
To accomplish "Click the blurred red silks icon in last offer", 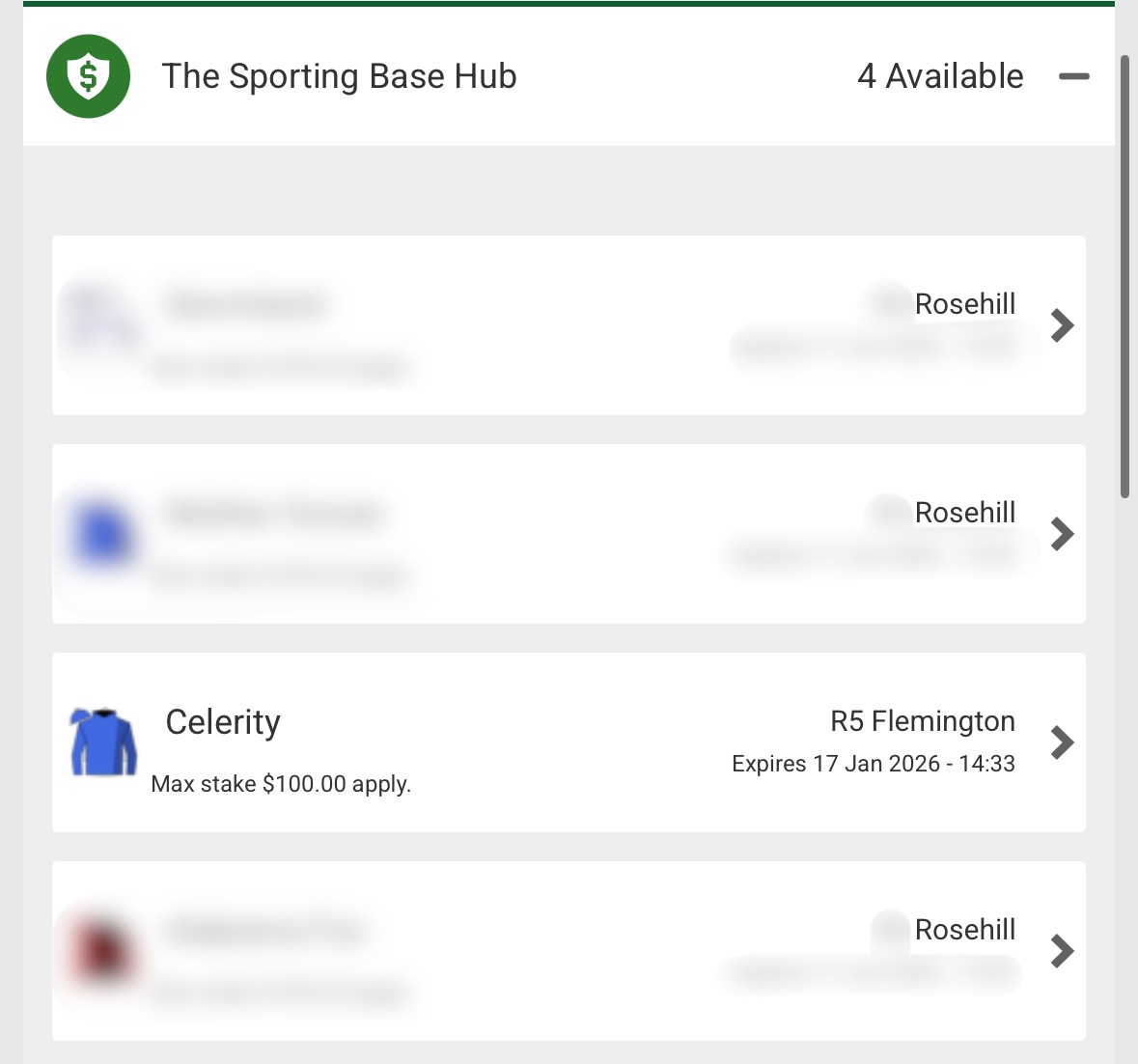I will pos(102,948).
